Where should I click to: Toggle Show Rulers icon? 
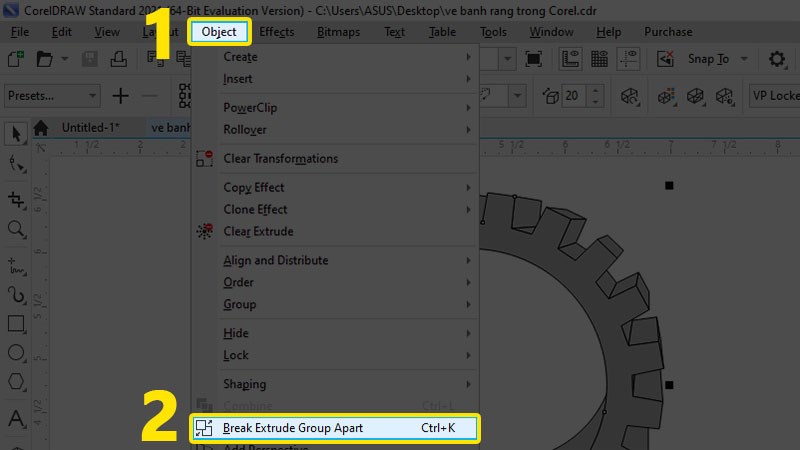(x=570, y=59)
